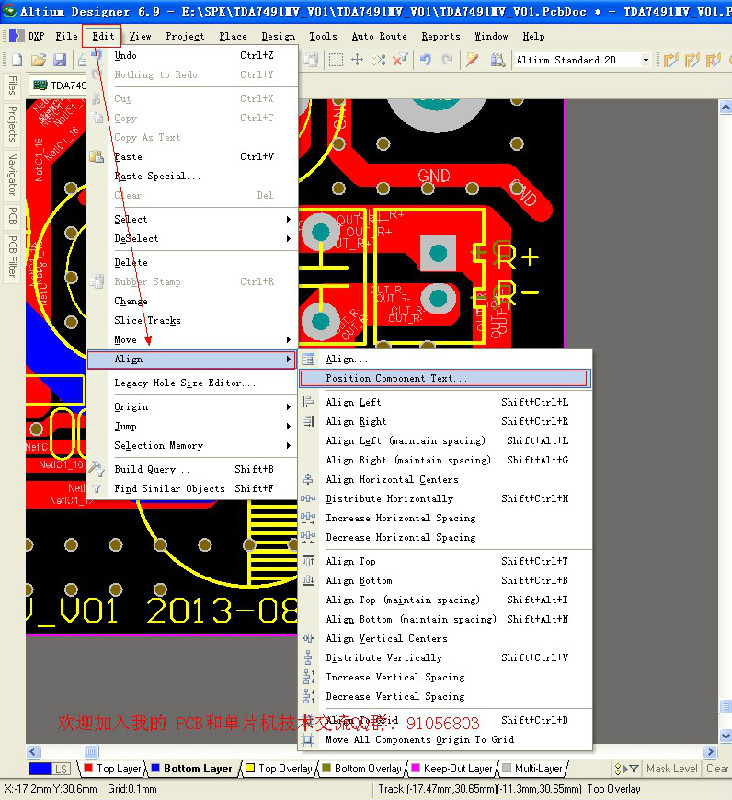Expand the Origin submenu
732x800 pixels.
pos(192,407)
